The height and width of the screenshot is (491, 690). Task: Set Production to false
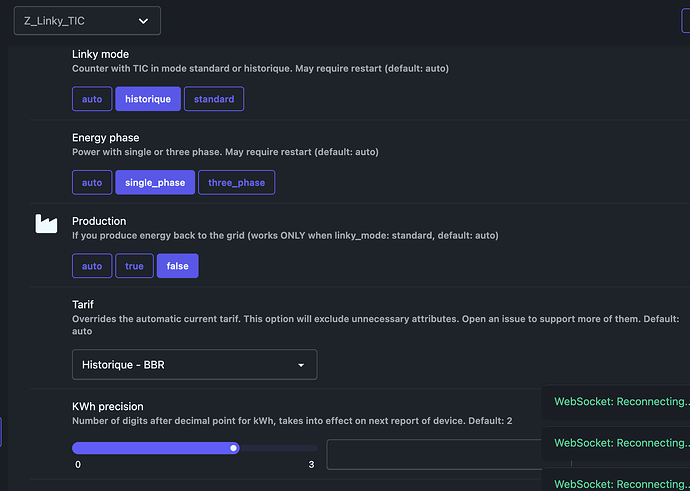(x=177, y=266)
